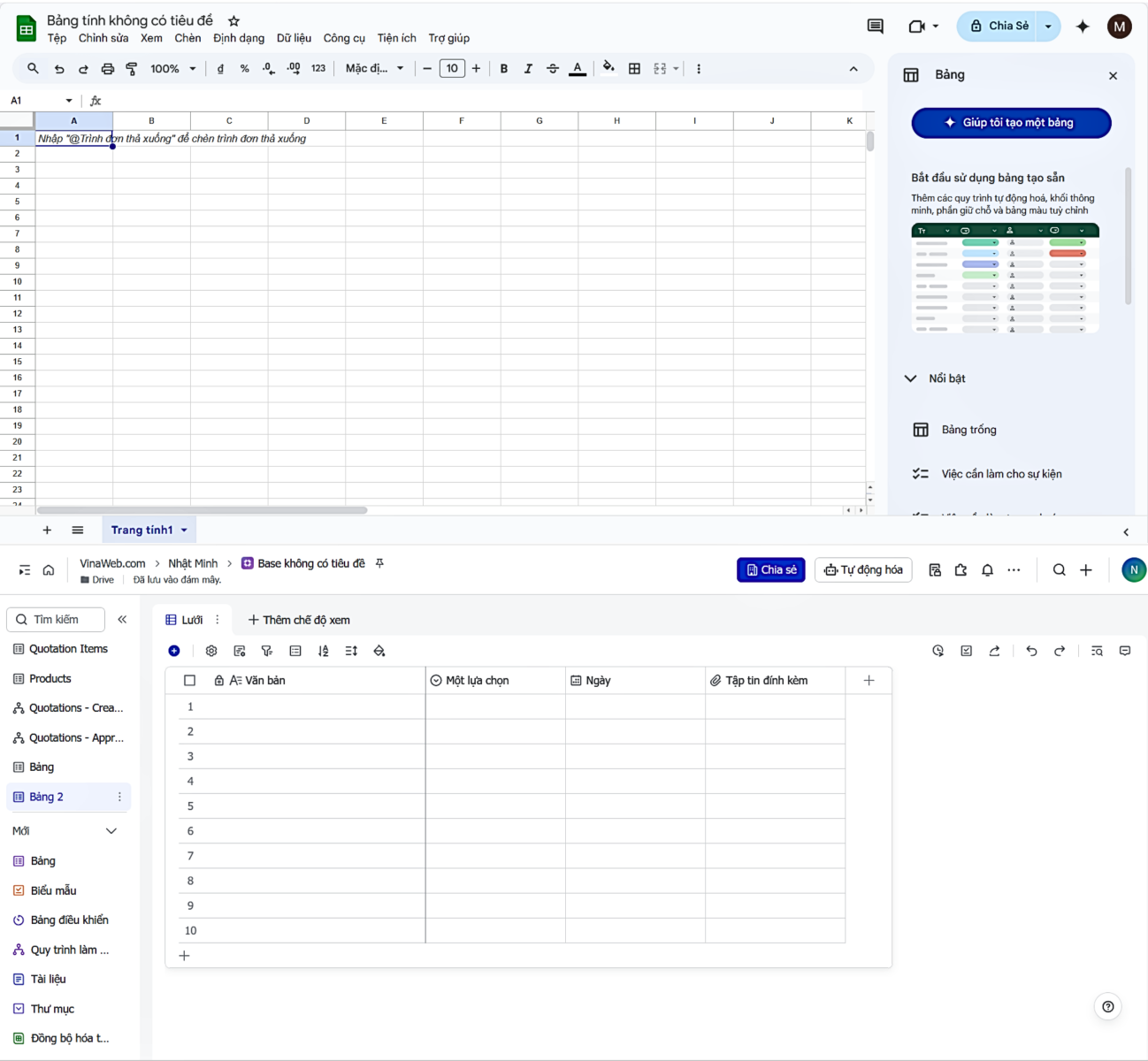1148x1061 pixels.
Task: Open the sort options in the grid toolbar
Action: pos(323,651)
